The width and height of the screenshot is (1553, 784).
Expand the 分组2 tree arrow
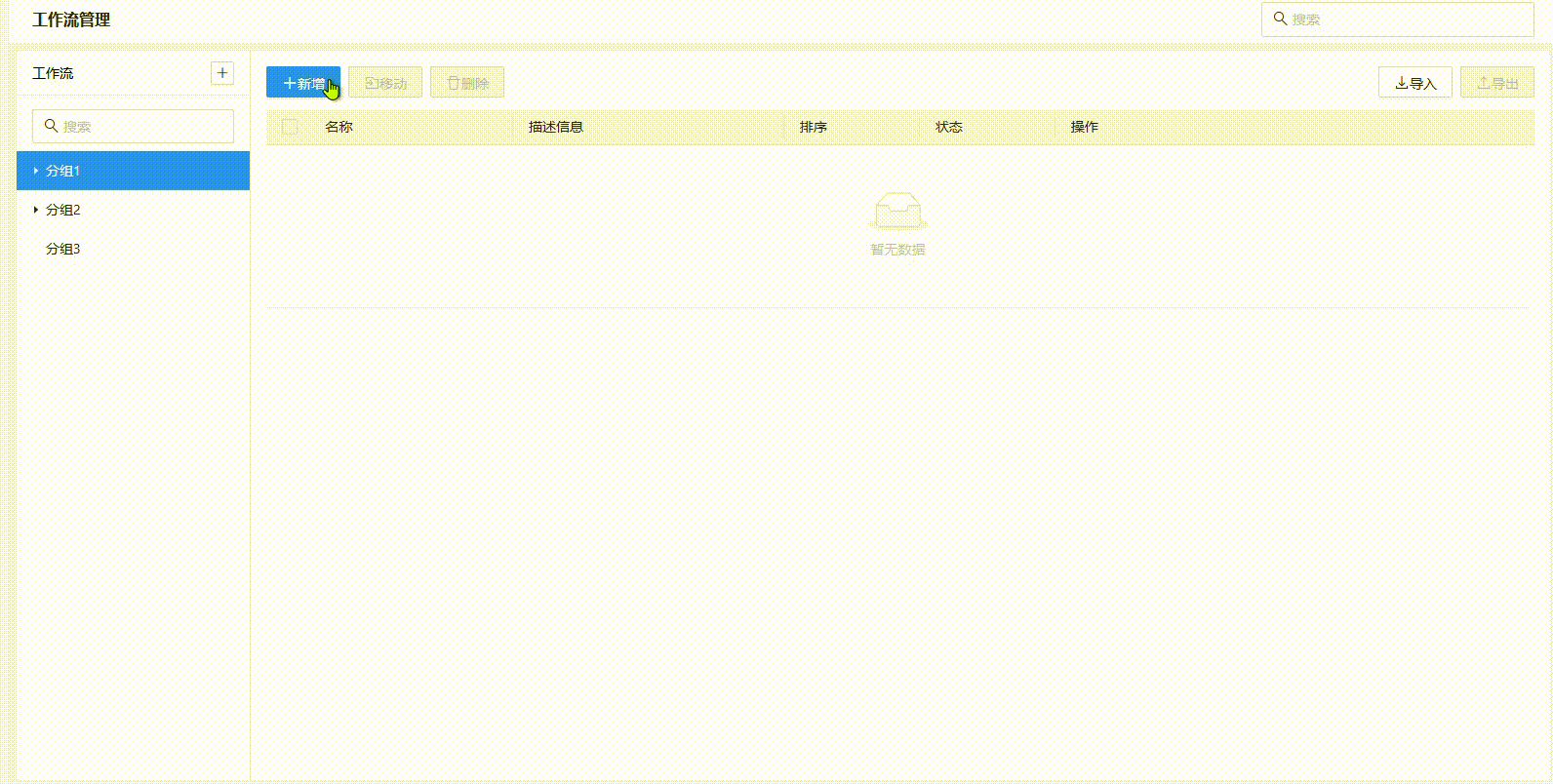[36, 210]
